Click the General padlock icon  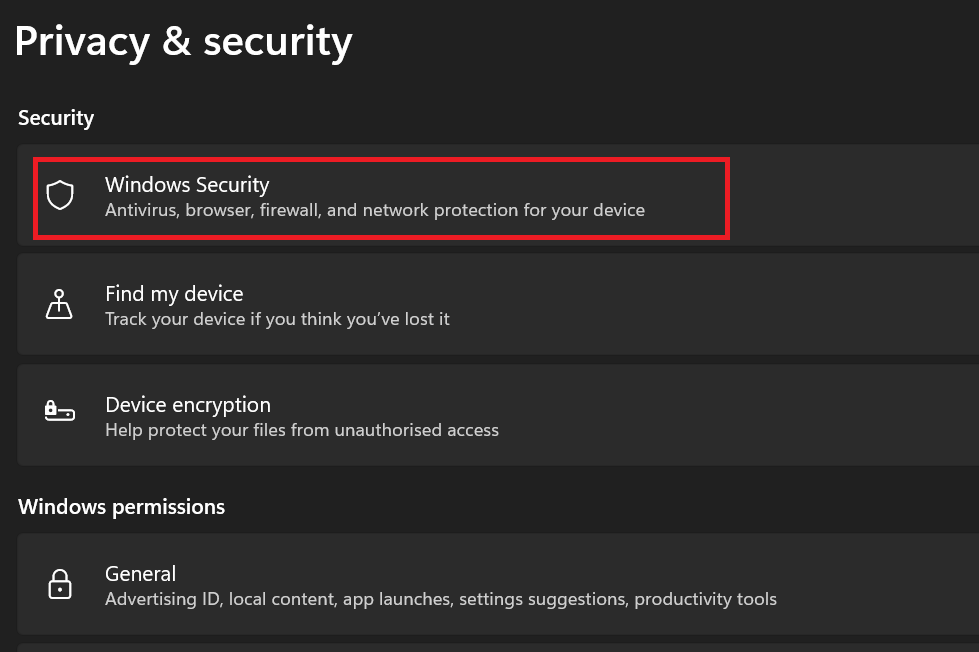coord(60,584)
